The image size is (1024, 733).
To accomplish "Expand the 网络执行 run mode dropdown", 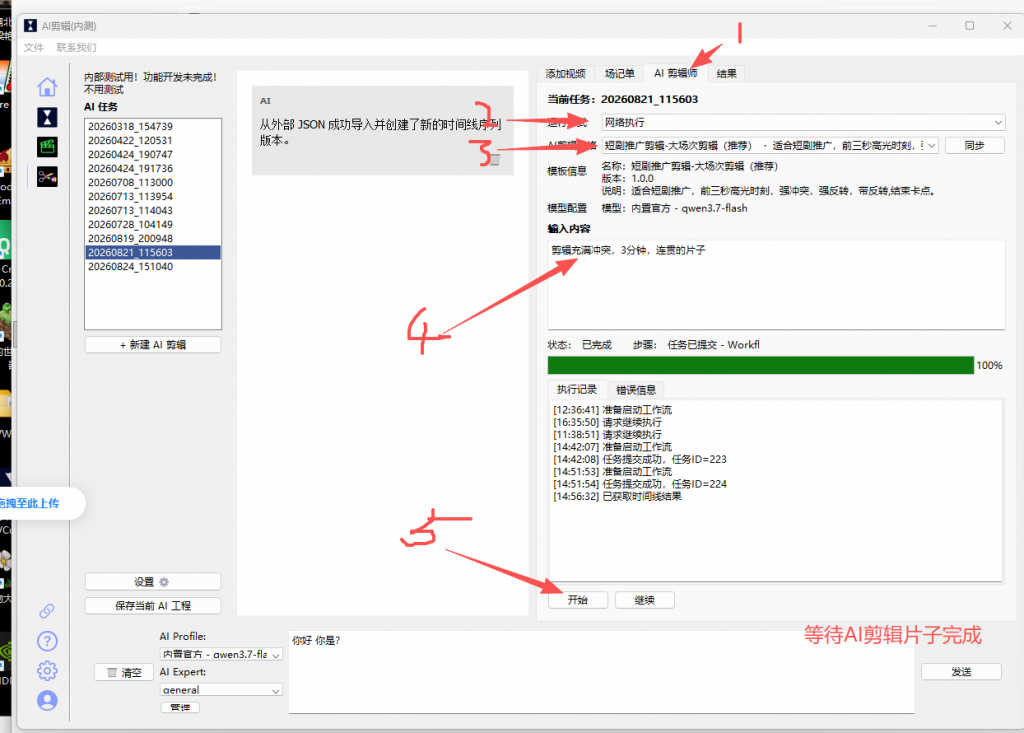I will pyautogui.click(x=803, y=122).
